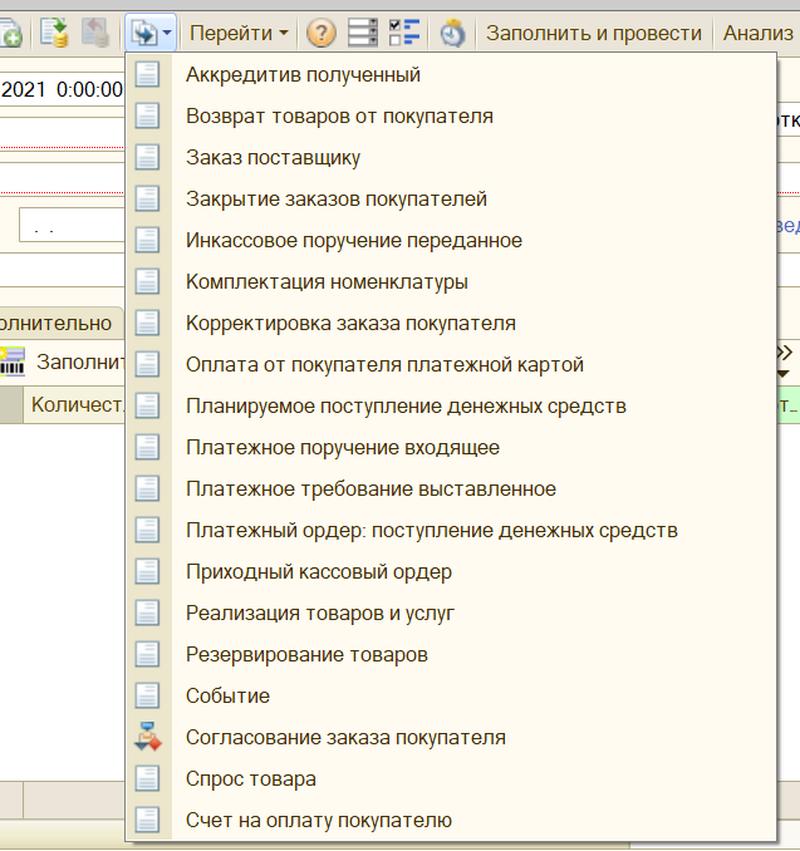Click the icon beside Резервирование товаров
800x851 pixels.
click(x=147, y=655)
